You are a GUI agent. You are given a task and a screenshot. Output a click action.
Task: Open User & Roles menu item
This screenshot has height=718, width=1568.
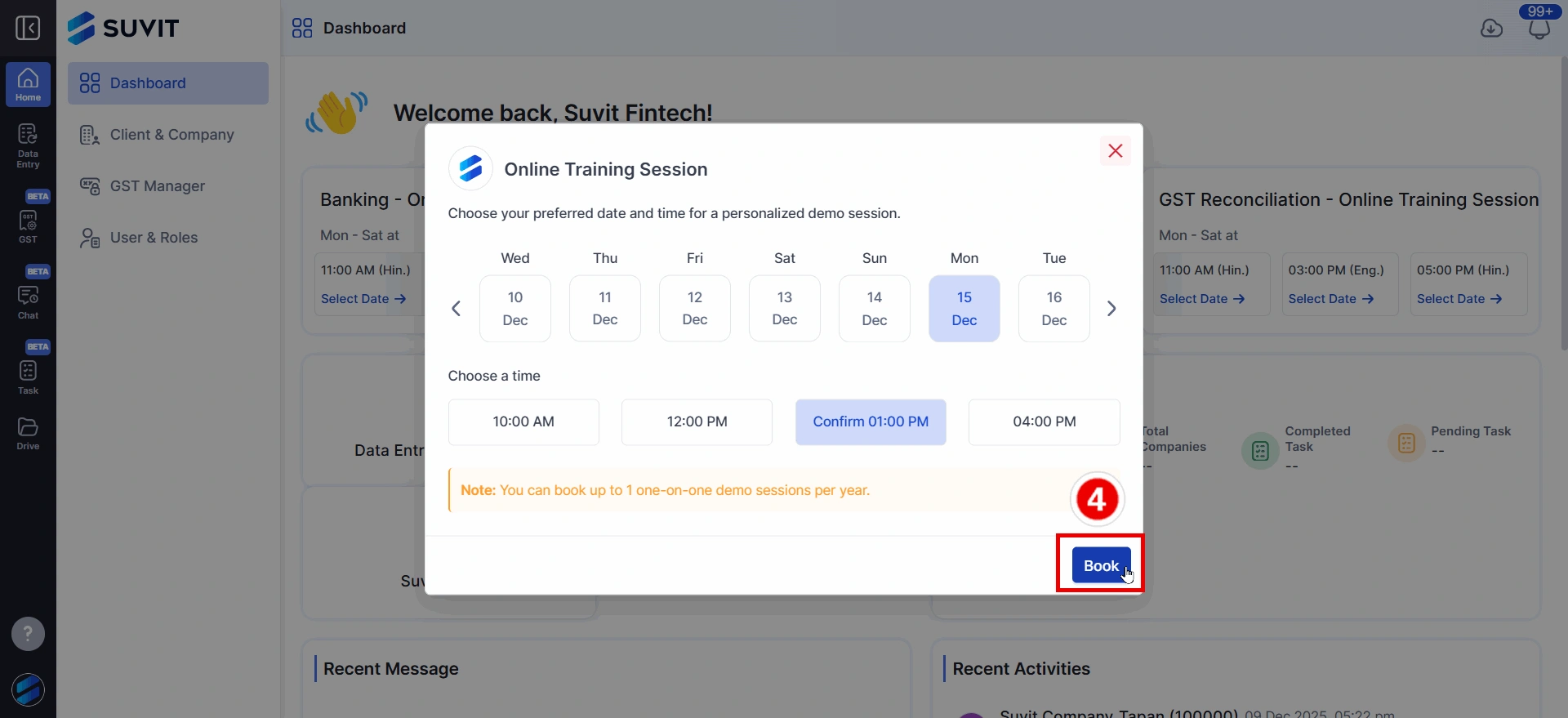(x=154, y=238)
